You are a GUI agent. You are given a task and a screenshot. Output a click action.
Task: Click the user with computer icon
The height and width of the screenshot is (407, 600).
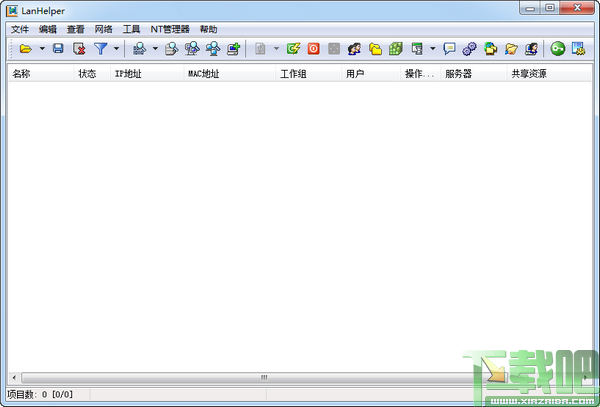531,49
